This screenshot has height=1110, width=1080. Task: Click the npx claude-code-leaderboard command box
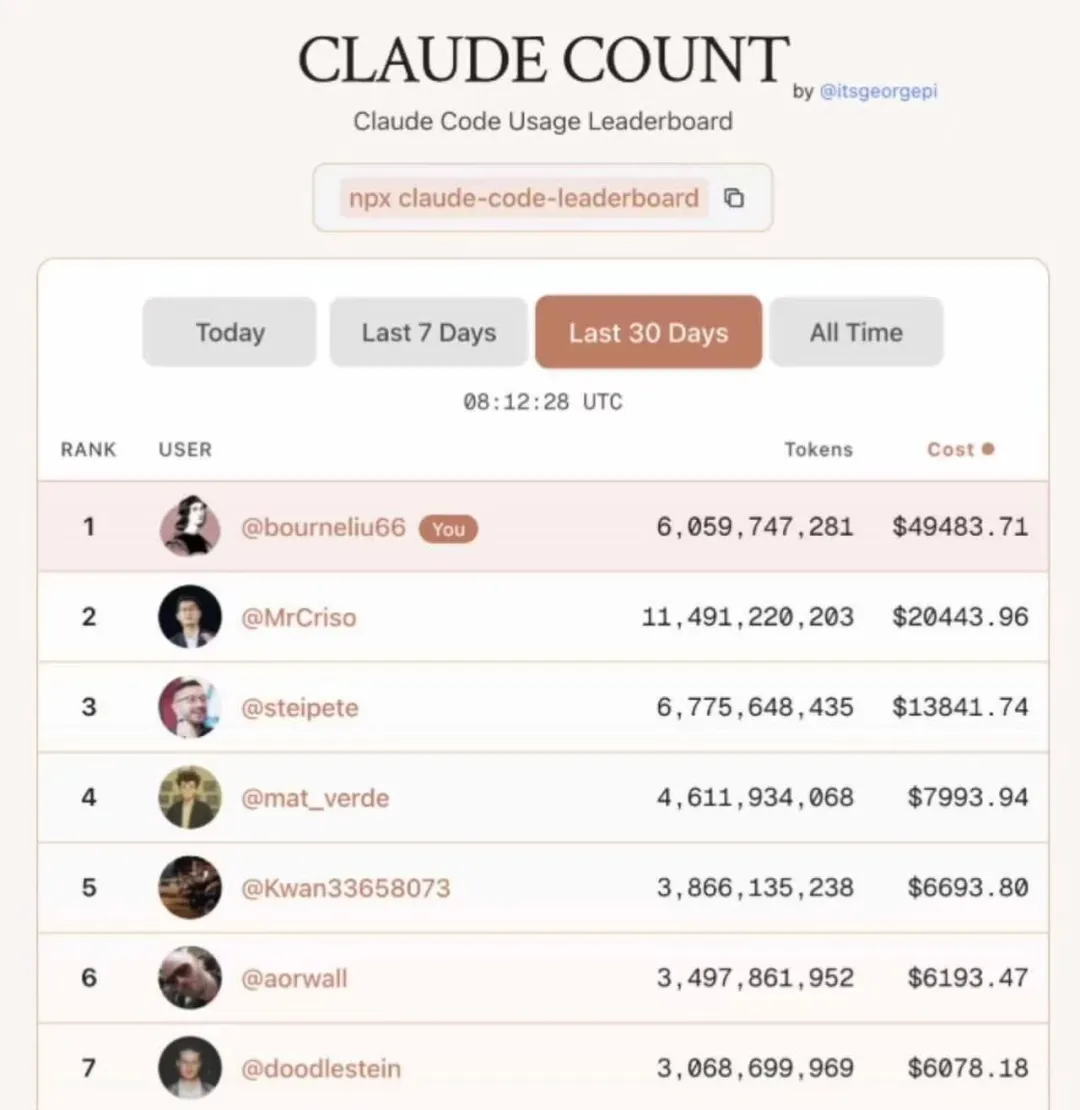[x=523, y=198]
